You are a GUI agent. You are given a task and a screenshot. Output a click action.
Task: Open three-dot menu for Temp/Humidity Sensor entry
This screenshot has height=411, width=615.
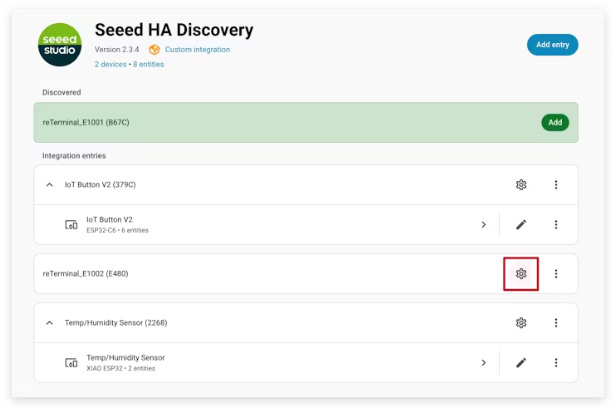[556, 323]
